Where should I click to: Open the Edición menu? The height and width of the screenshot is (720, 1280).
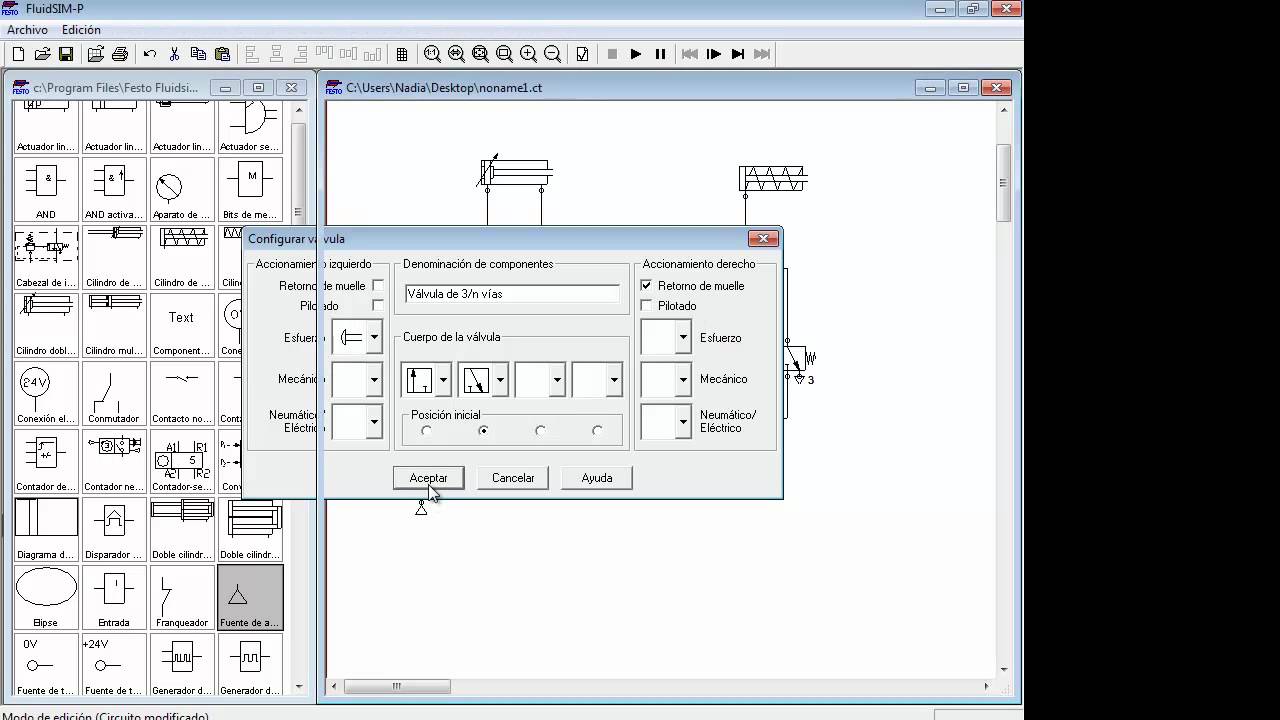(81, 30)
